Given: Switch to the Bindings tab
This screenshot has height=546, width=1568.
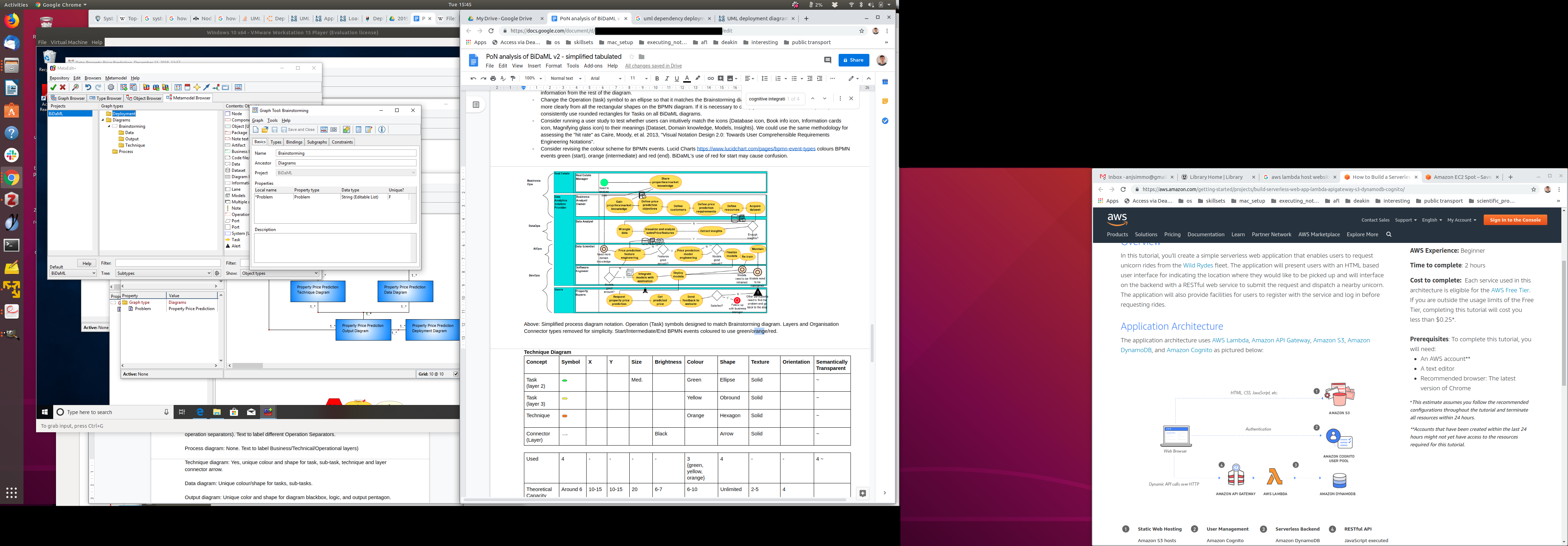Looking at the screenshot, I should [294, 142].
